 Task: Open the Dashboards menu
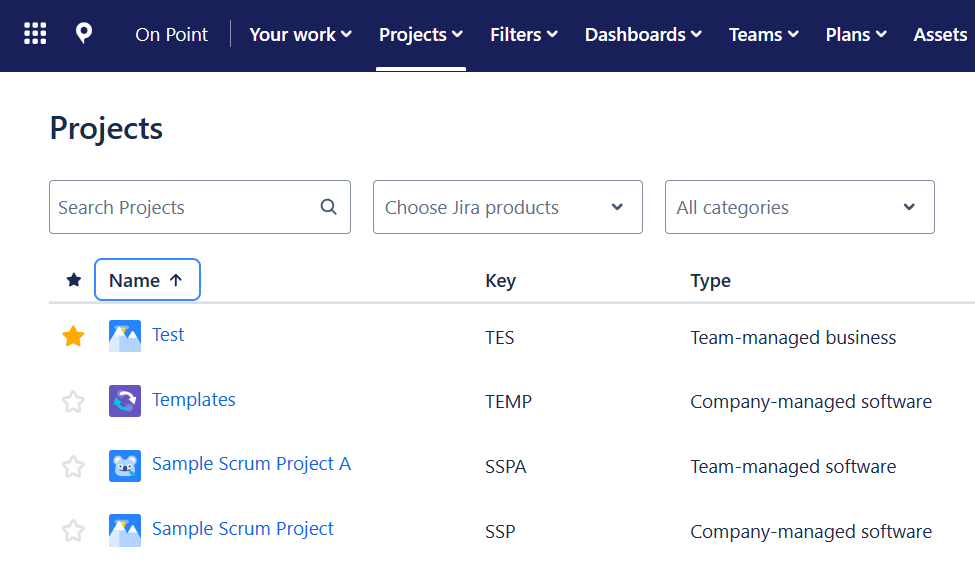643,34
